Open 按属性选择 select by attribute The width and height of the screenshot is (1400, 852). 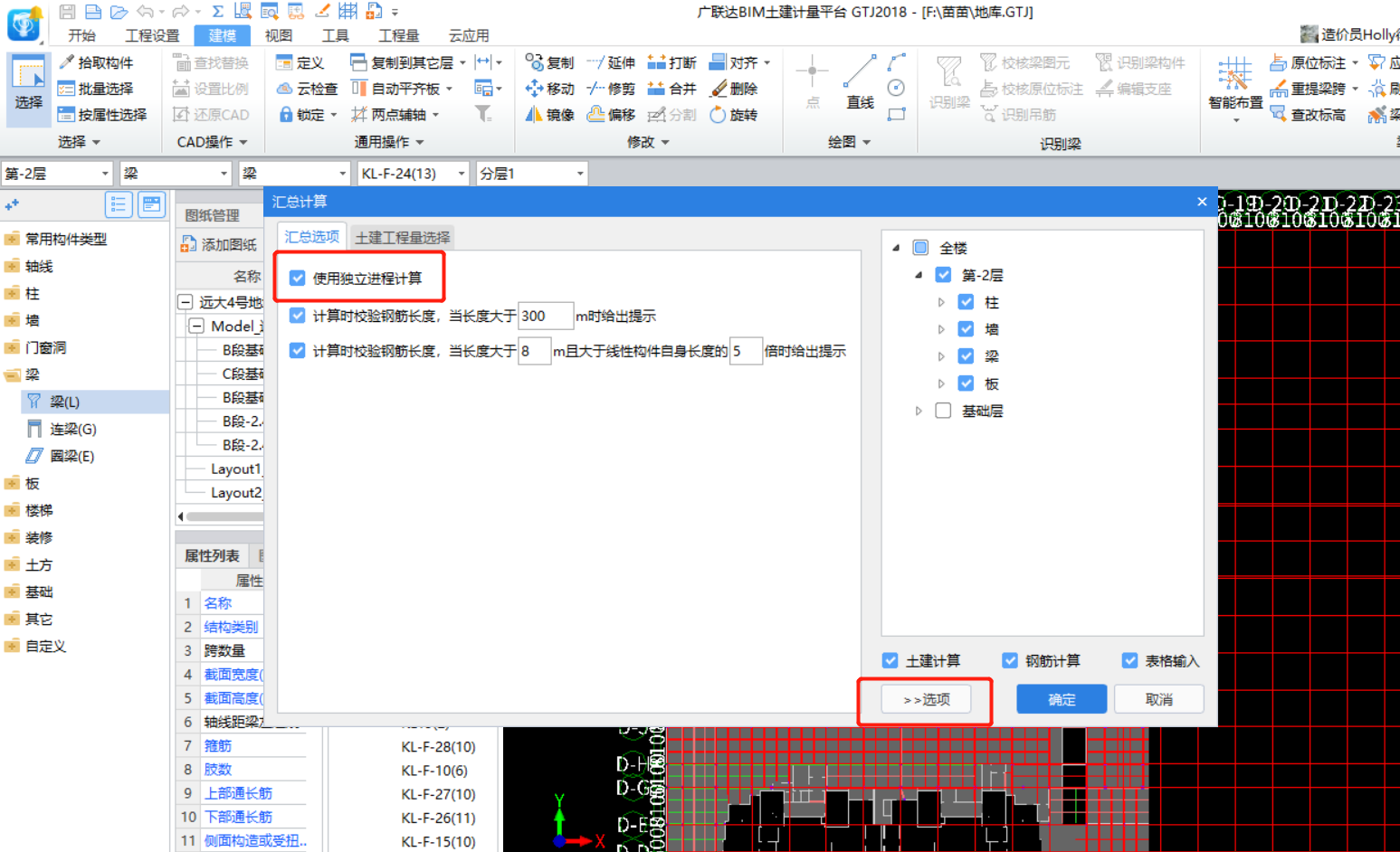click(102, 115)
